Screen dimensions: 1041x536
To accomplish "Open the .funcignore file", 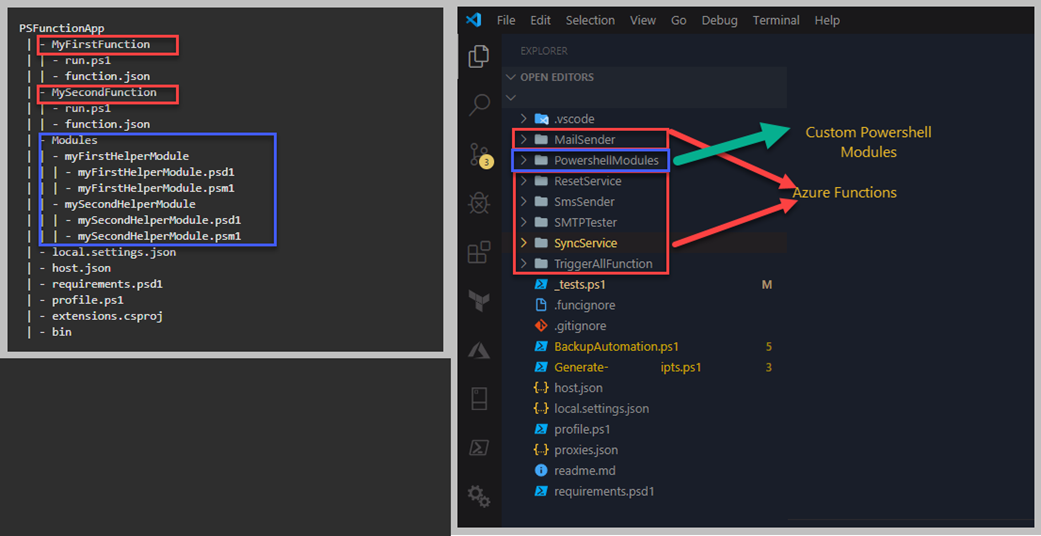I will [x=584, y=306].
